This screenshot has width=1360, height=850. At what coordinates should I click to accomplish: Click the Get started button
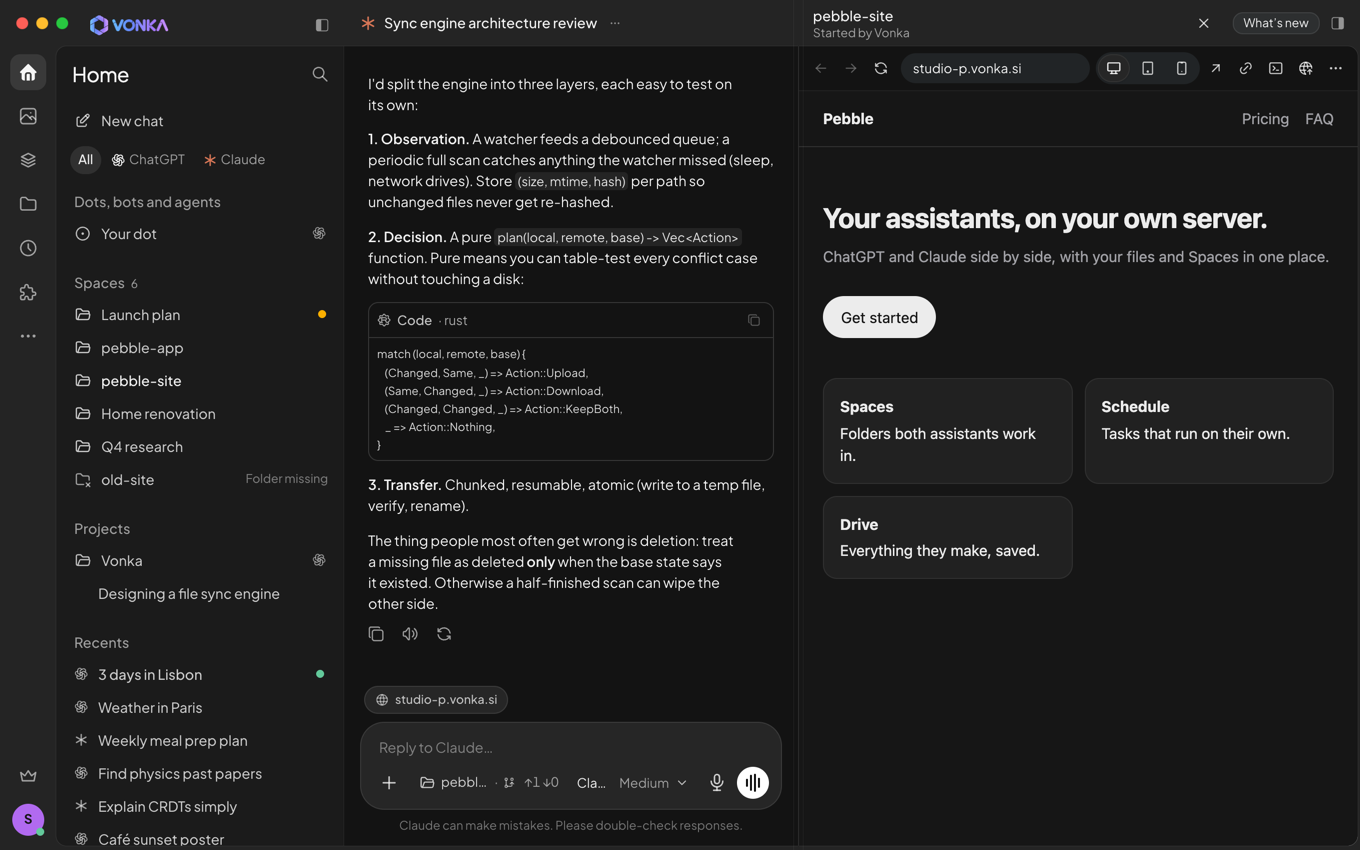pyautogui.click(x=879, y=317)
